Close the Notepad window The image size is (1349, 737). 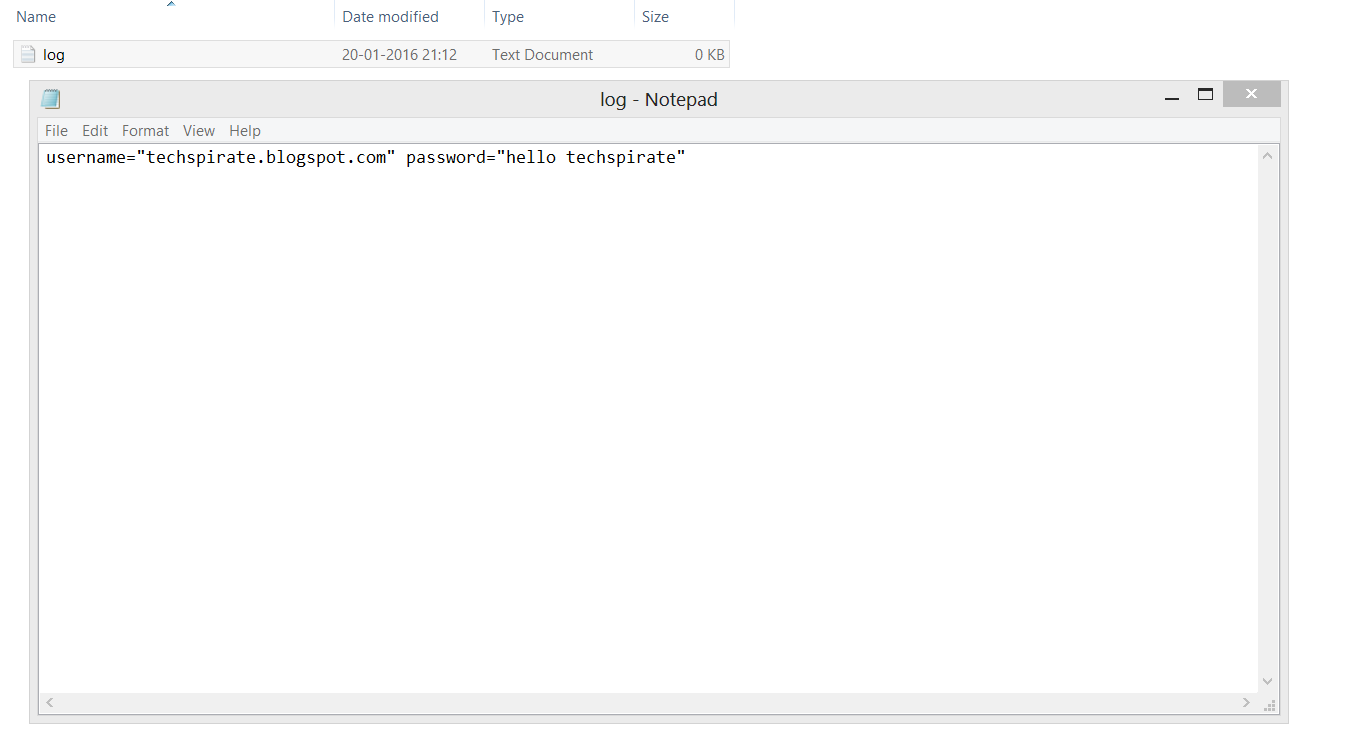(x=1251, y=95)
